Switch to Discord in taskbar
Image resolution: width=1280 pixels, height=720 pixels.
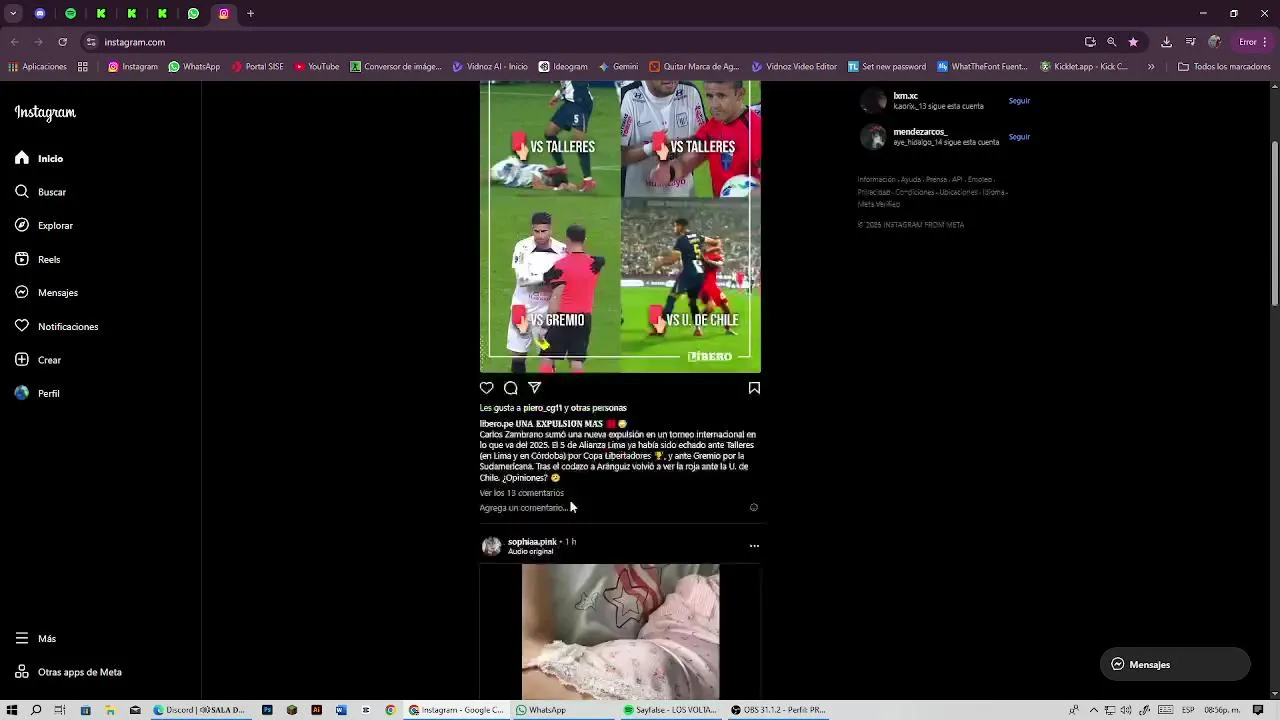point(200,710)
